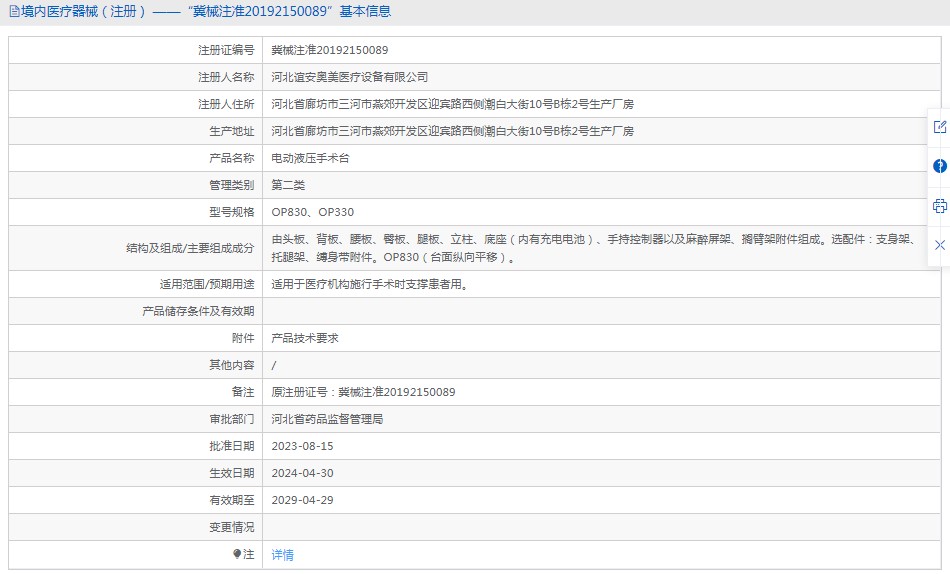950x574 pixels.
Task: Click the 产品名称 label
Action: 231,158
